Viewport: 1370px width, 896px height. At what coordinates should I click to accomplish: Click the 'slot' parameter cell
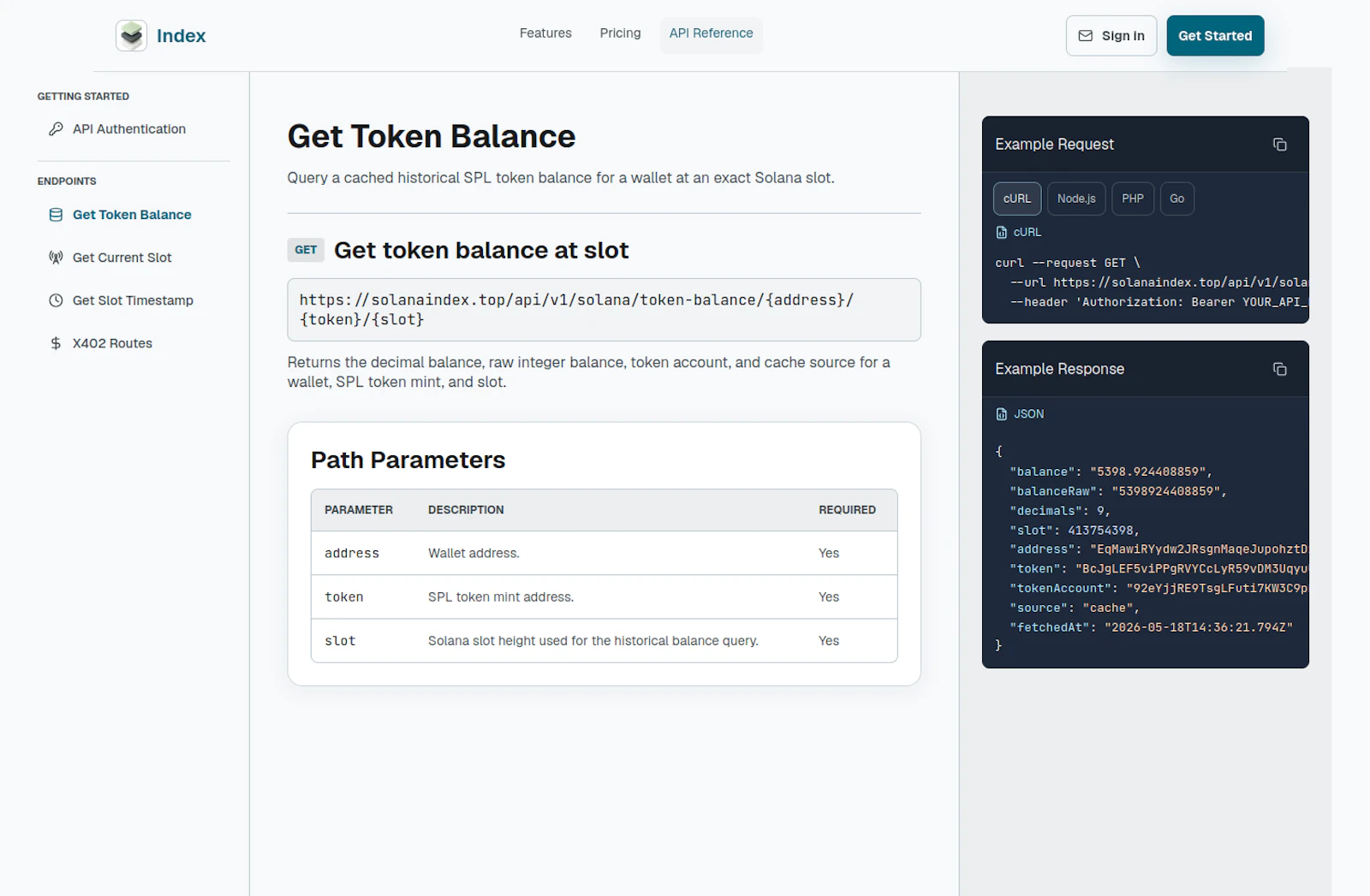[x=340, y=641]
